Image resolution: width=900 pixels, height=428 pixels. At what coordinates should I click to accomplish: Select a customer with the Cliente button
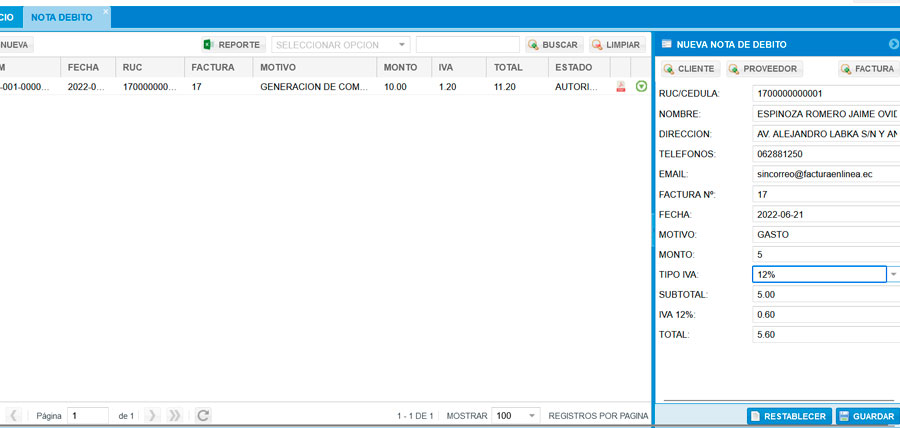pyautogui.click(x=689, y=69)
